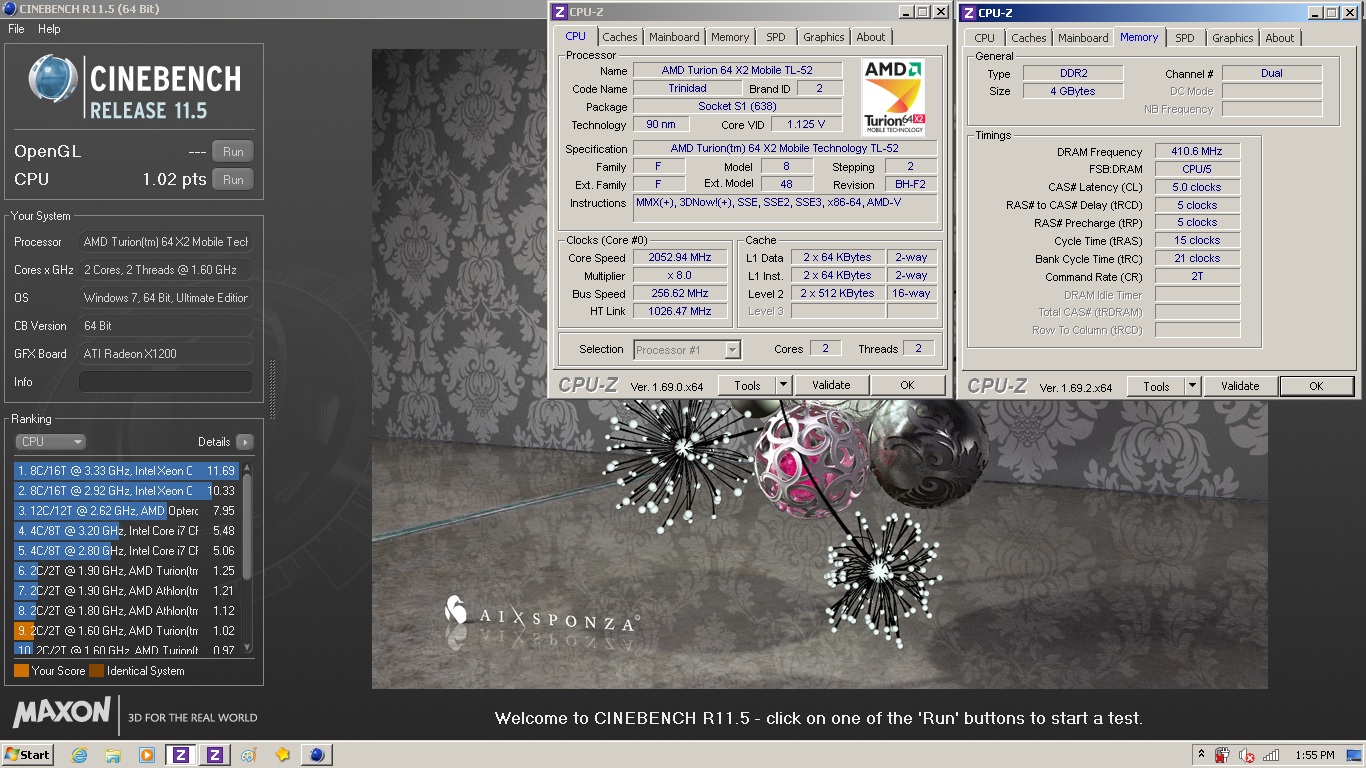This screenshot has width=1366, height=768.
Task: Switch to Caches tab in left CPU-Z
Action: (620, 37)
